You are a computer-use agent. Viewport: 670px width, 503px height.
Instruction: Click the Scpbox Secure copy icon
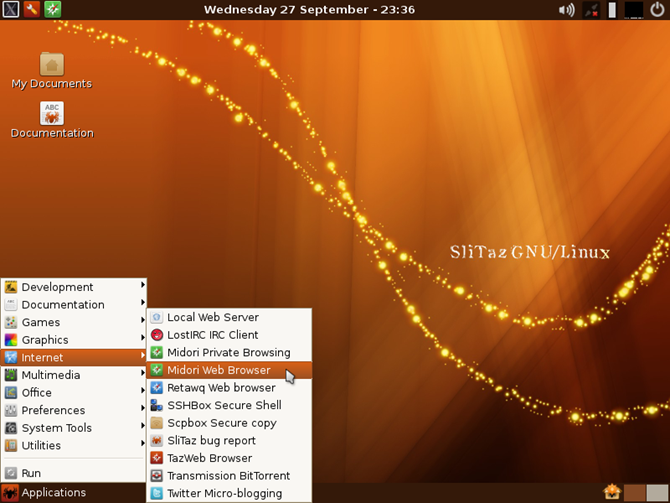coord(157,423)
